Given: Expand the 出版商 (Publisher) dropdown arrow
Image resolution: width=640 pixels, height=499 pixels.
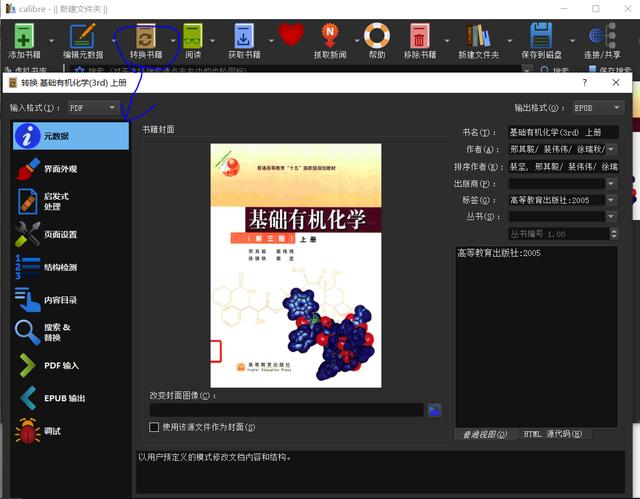Looking at the screenshot, I should point(611,184).
